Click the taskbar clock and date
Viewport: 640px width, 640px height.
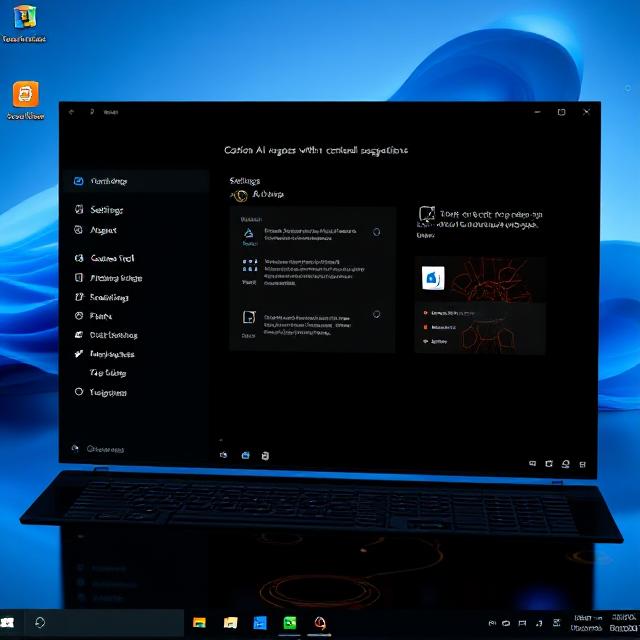coord(605,623)
